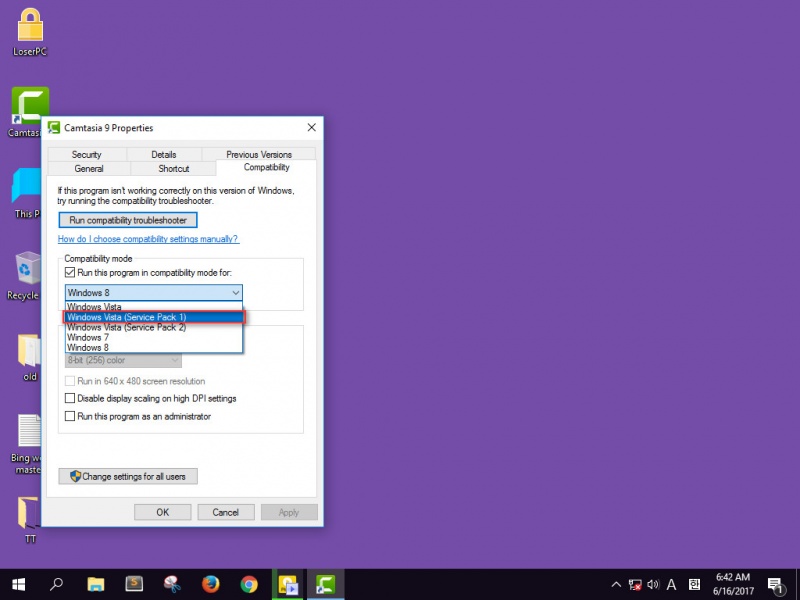Click the Cancel button

point(226,512)
